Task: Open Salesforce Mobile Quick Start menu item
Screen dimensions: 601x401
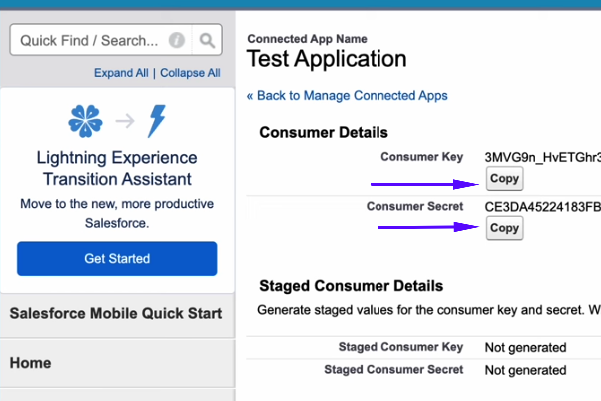Action: 116,313
